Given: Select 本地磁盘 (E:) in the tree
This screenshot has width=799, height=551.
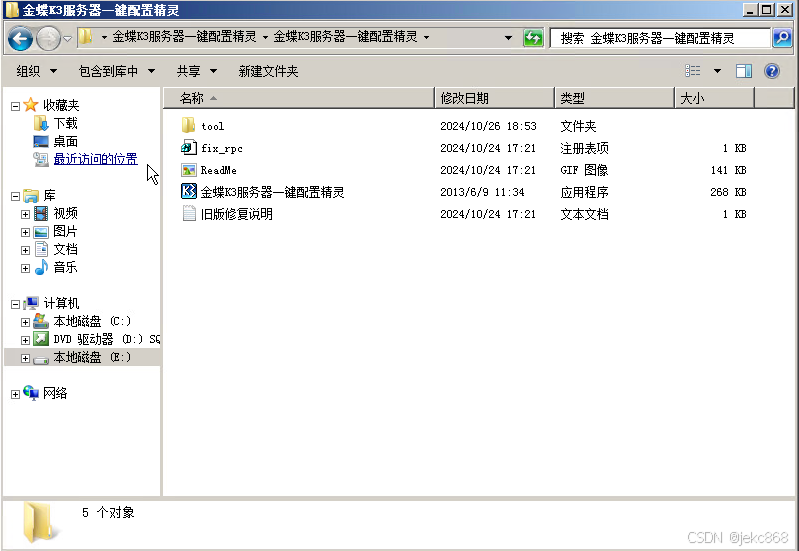Looking at the screenshot, I should click(83, 357).
